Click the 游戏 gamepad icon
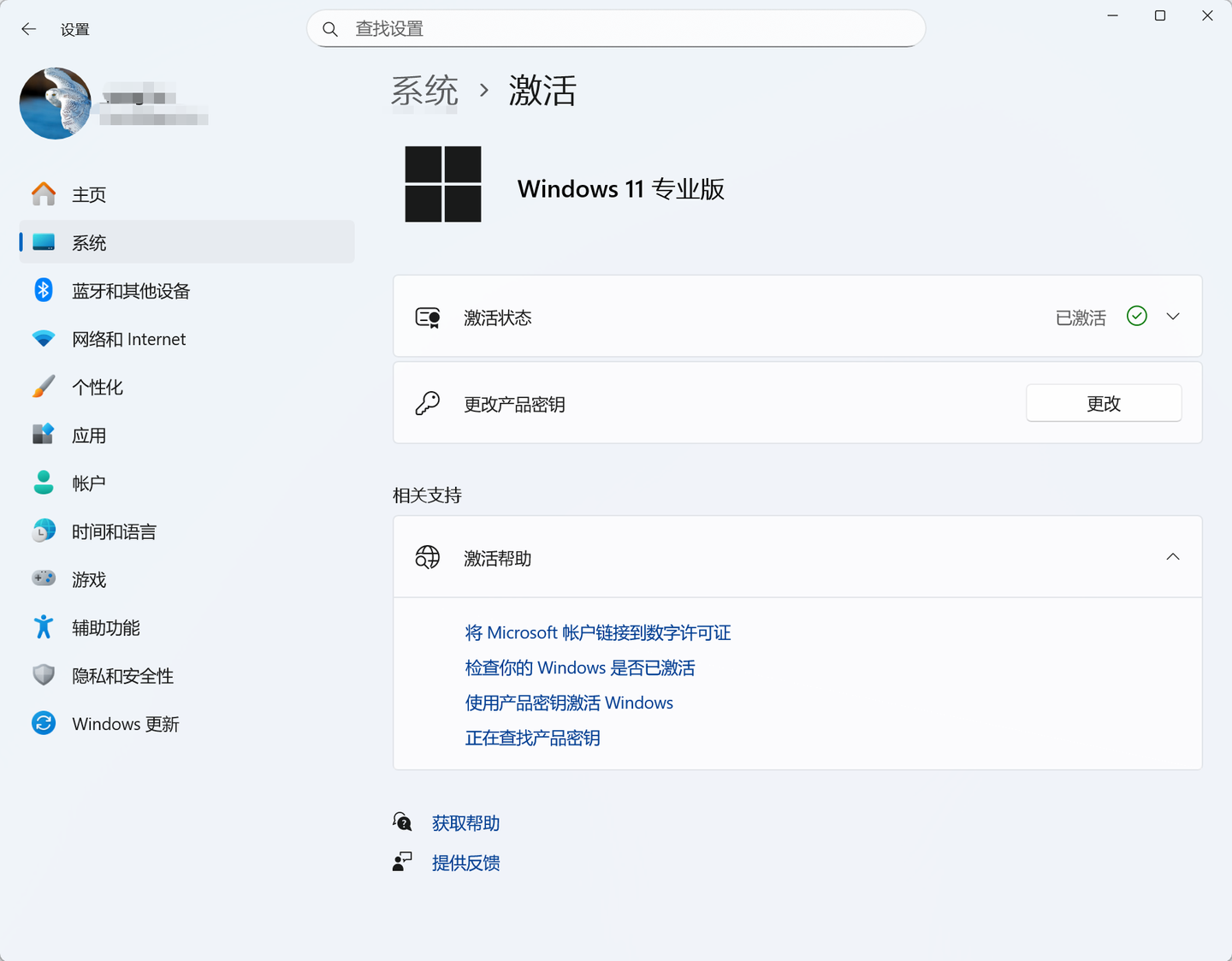Image resolution: width=1232 pixels, height=961 pixels. tap(44, 579)
